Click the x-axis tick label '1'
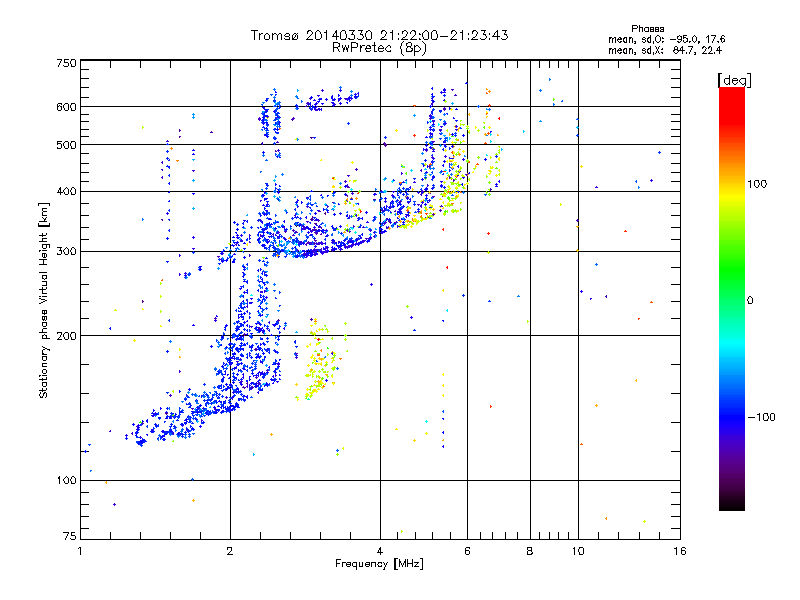This screenshot has height=600, width=800. 80,551
